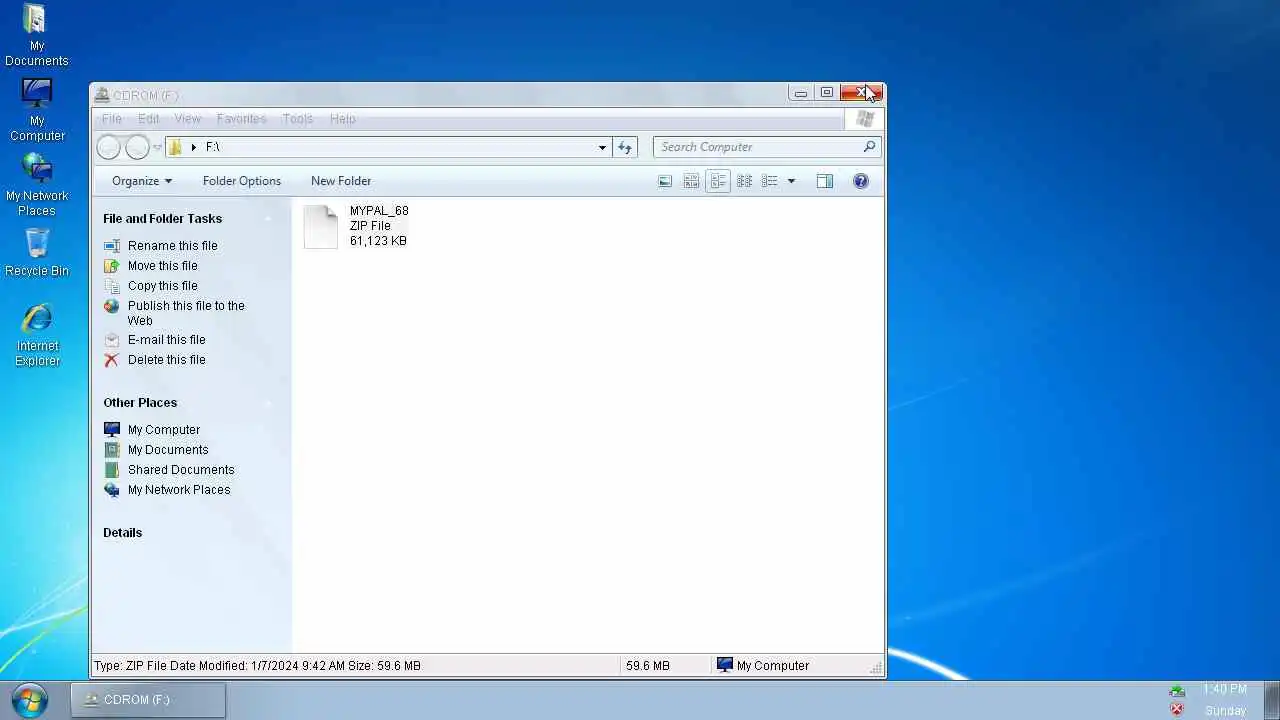1280x720 pixels.
Task: Click the Copy this file link
Action: pos(163,286)
